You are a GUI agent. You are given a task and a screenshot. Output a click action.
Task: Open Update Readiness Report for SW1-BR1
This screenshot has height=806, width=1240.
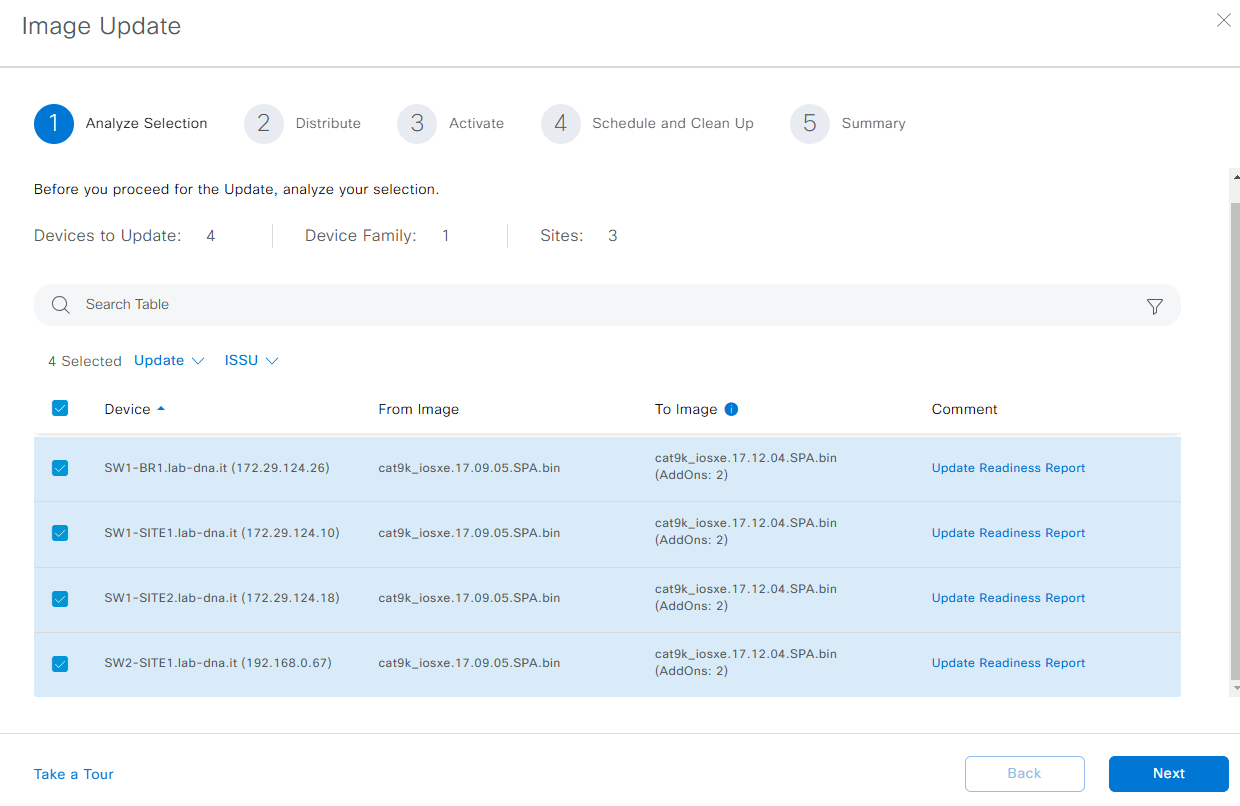click(x=1008, y=468)
